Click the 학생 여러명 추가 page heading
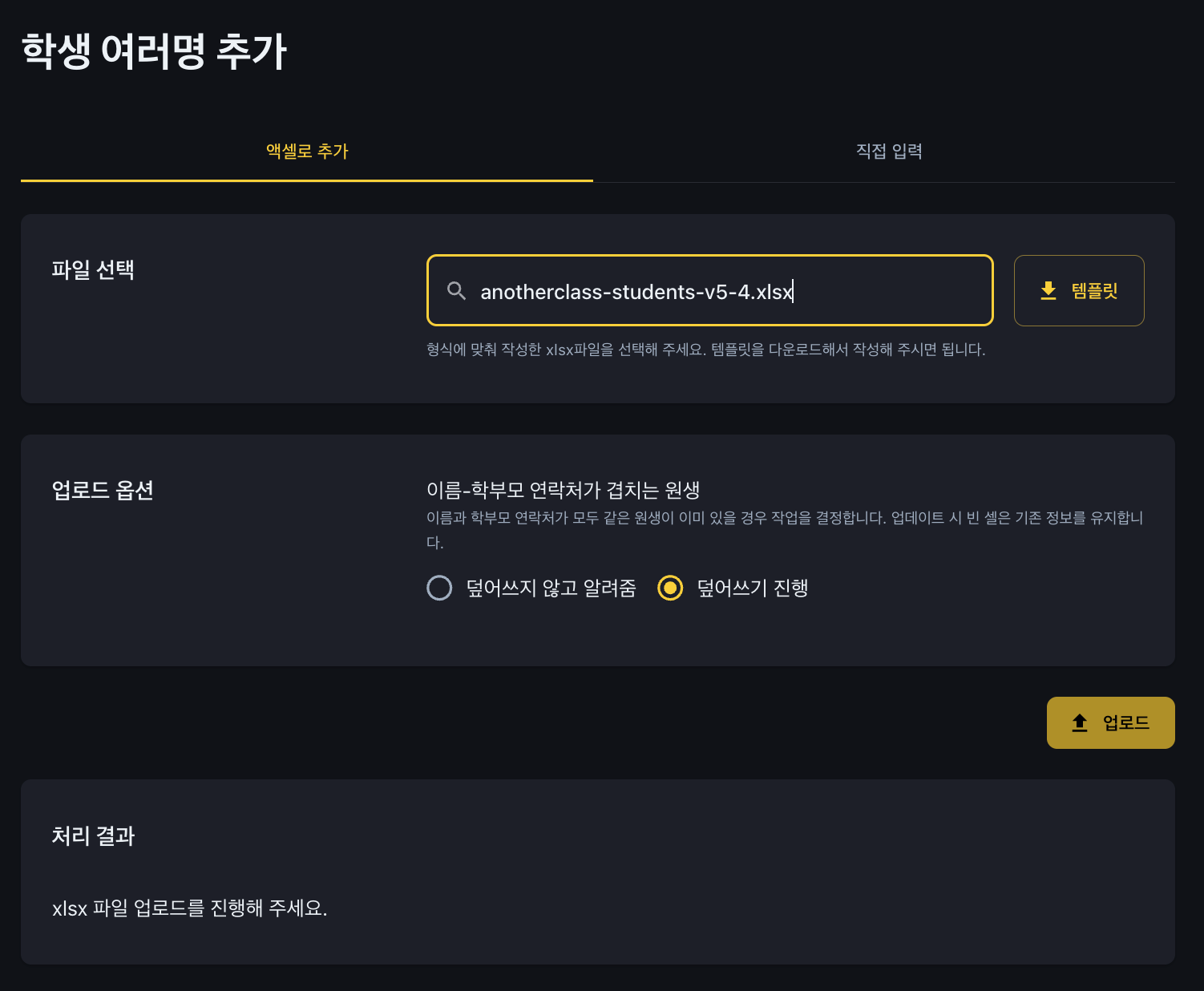 [x=154, y=51]
